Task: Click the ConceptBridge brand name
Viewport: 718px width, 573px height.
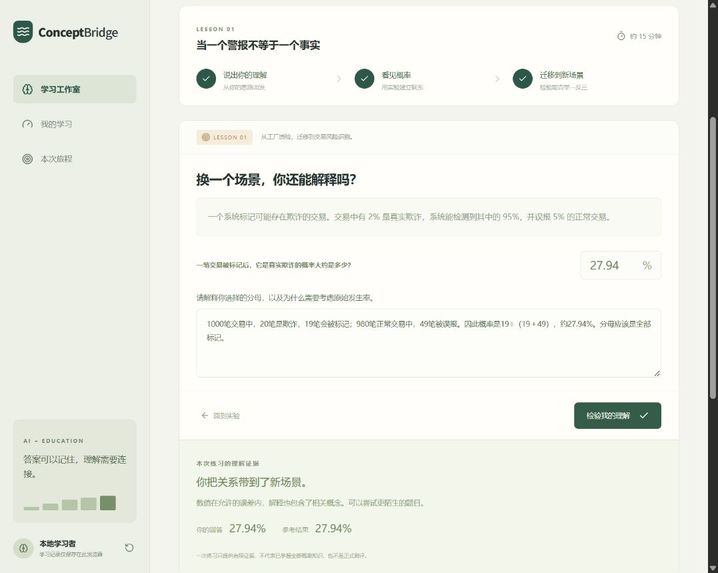Action: point(78,33)
